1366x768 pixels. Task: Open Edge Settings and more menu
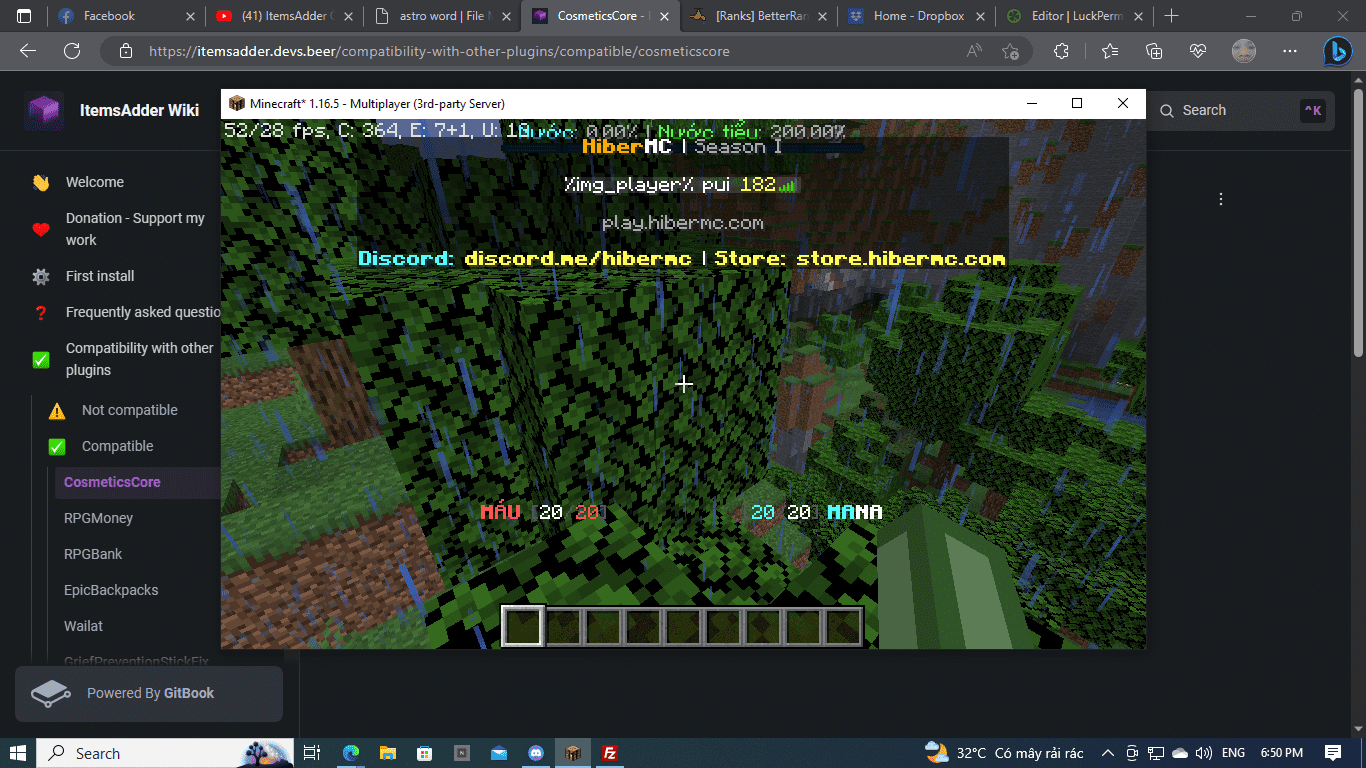[x=1290, y=52]
